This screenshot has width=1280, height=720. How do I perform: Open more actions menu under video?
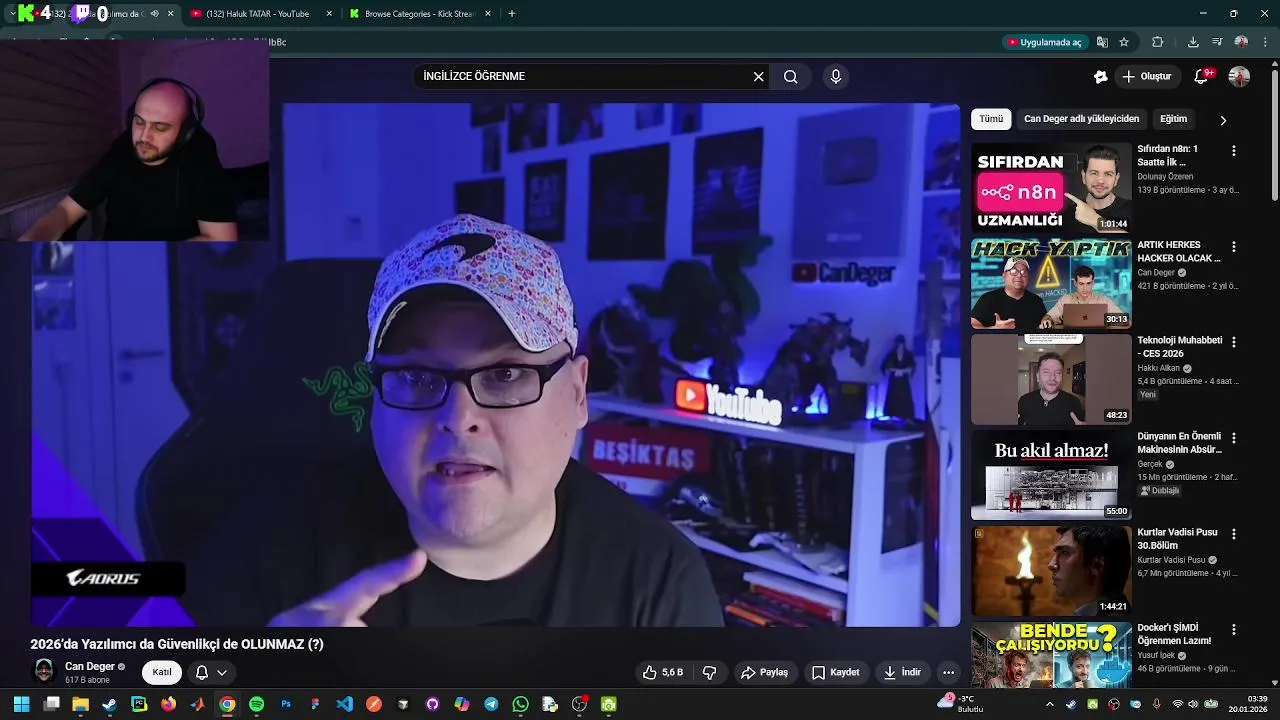coord(949,672)
